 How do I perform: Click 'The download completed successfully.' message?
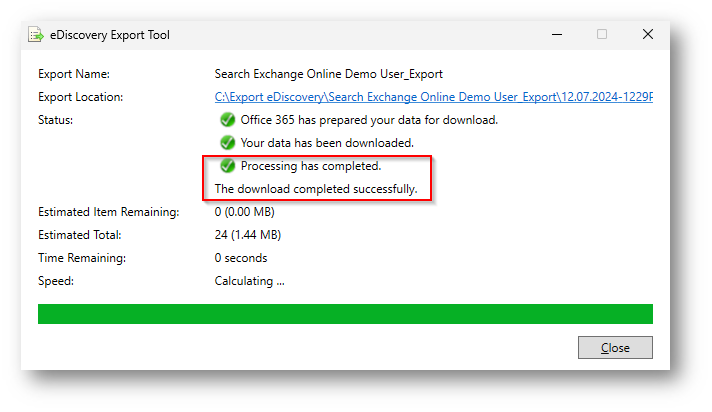tap(316, 188)
